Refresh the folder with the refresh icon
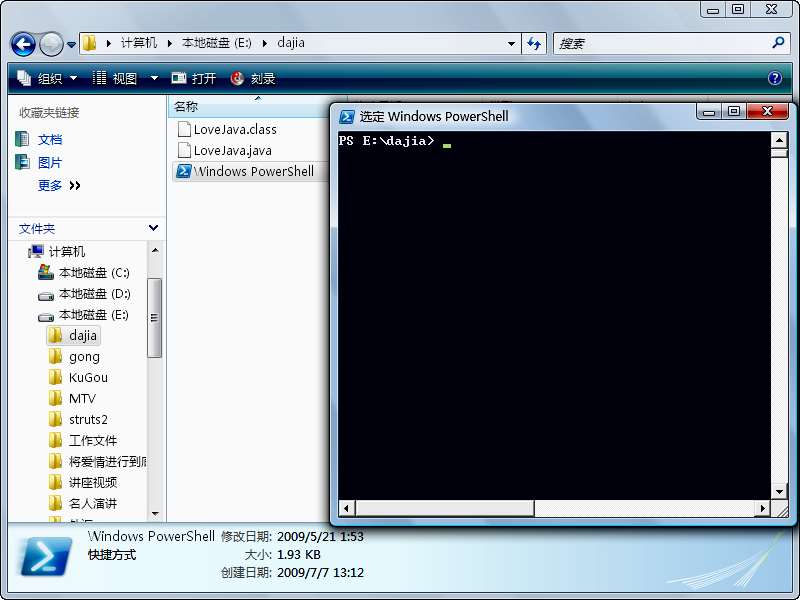The width and height of the screenshot is (800, 600). 534,44
